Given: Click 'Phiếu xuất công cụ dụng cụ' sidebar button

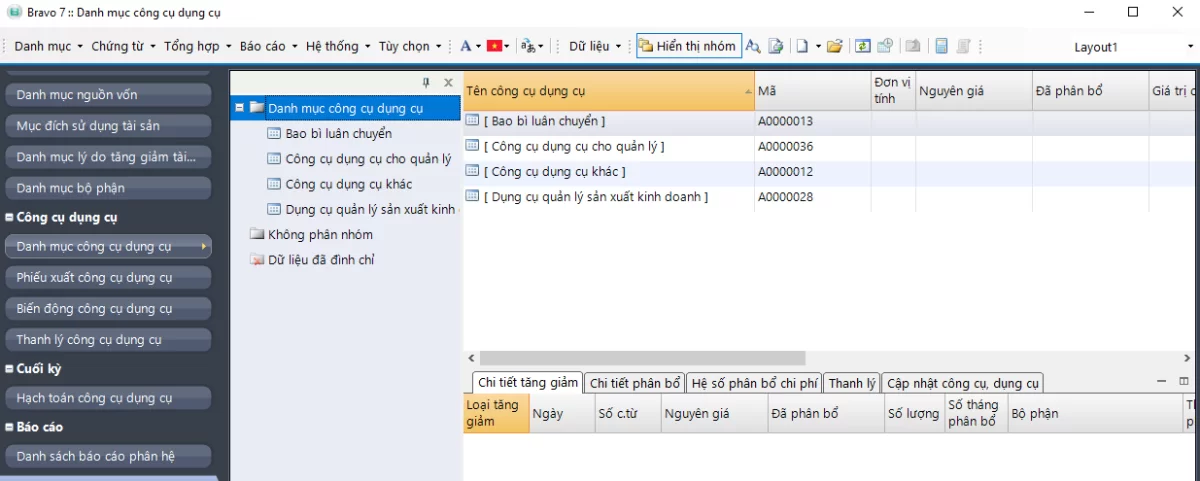Looking at the screenshot, I should point(108,277).
